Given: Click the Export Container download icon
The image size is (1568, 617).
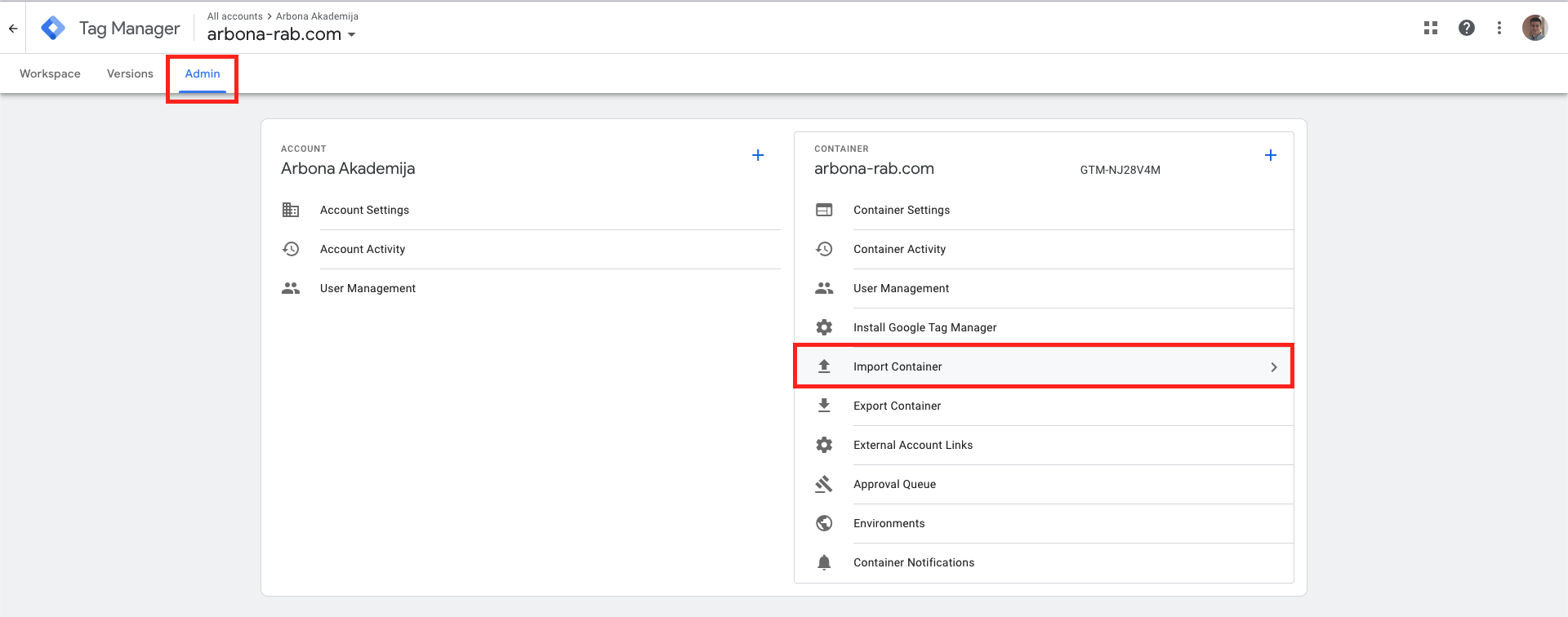Looking at the screenshot, I should 824,406.
